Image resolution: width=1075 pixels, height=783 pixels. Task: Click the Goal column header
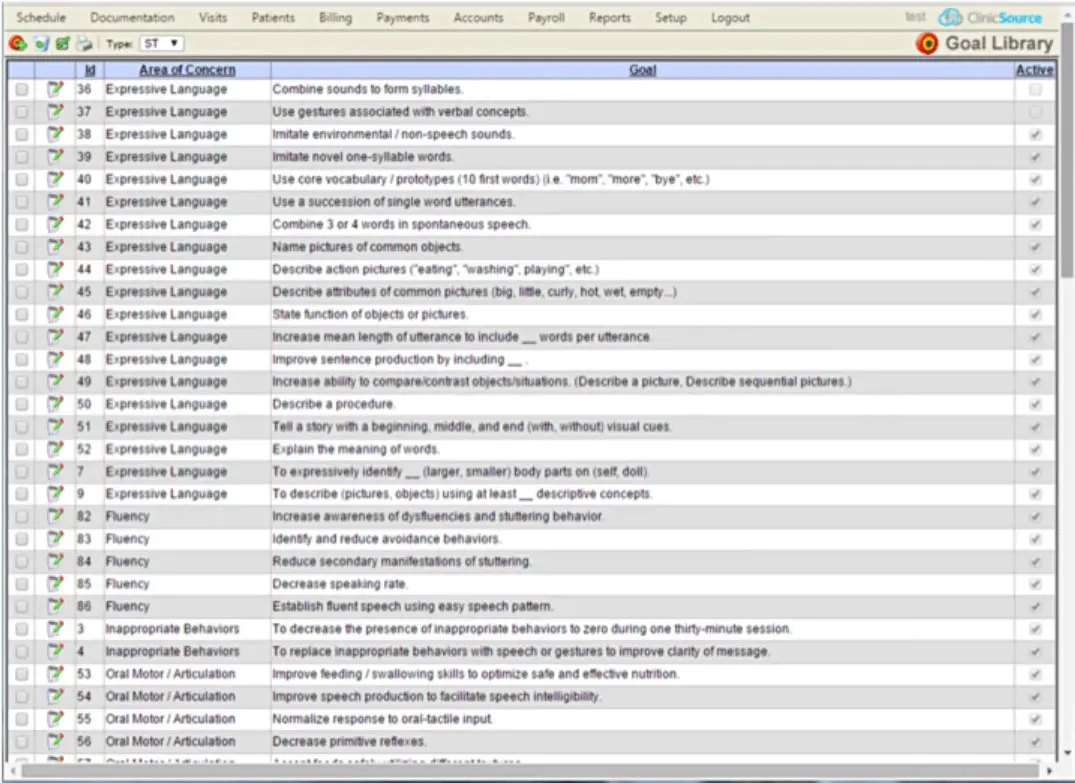coord(642,69)
